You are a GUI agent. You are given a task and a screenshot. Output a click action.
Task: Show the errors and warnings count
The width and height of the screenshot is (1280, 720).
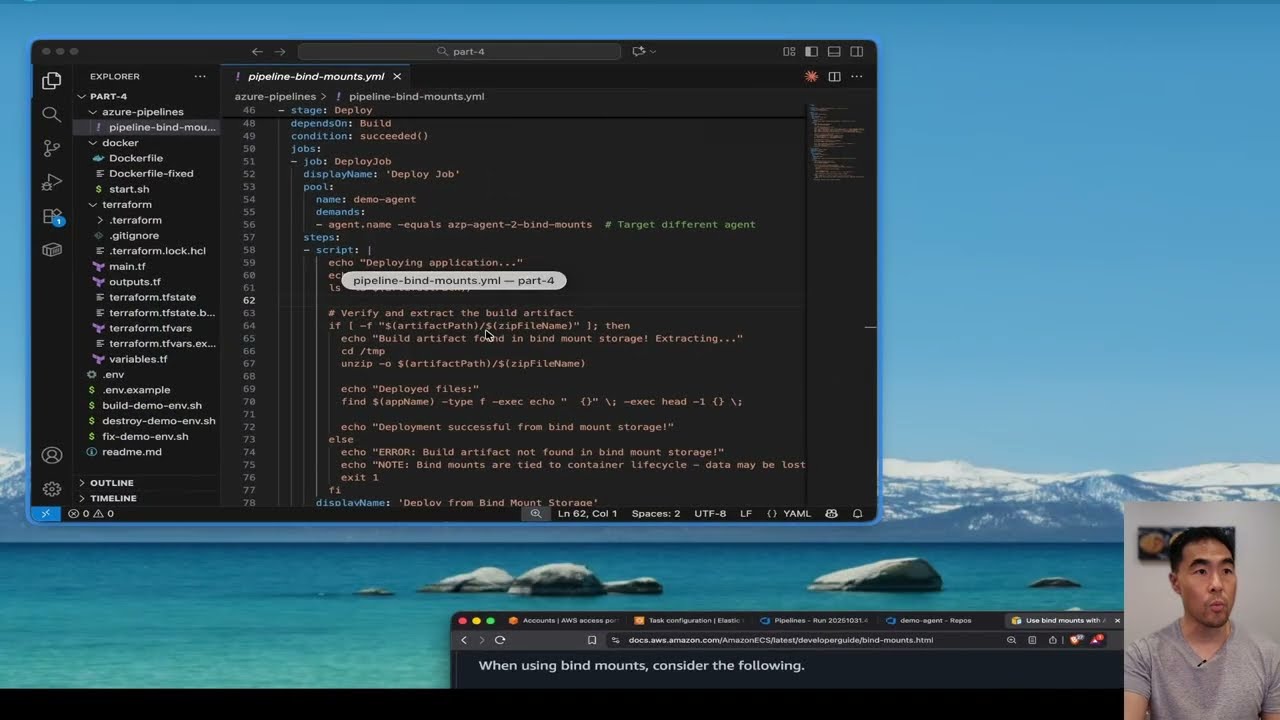(91, 513)
